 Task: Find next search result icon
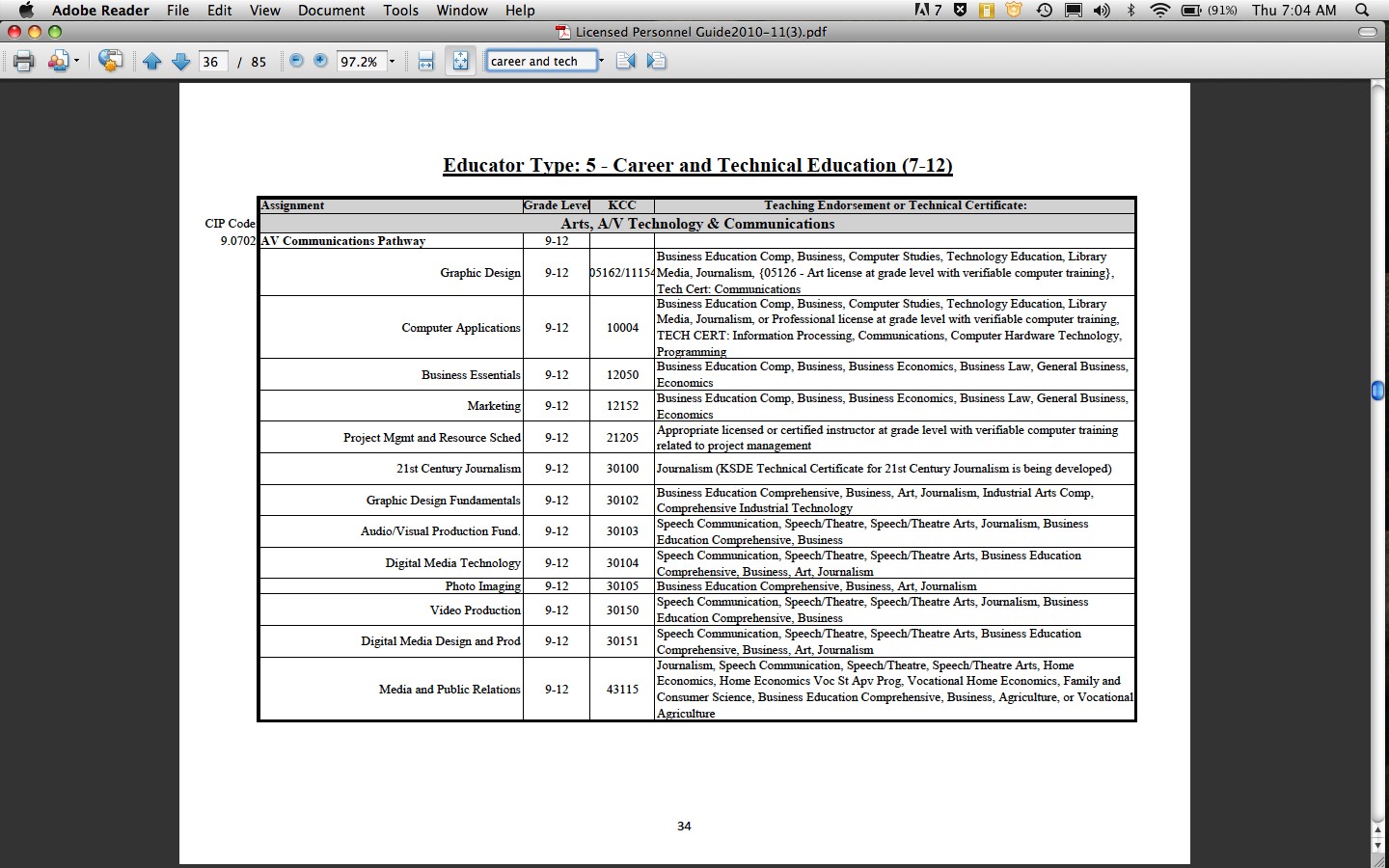point(657,62)
